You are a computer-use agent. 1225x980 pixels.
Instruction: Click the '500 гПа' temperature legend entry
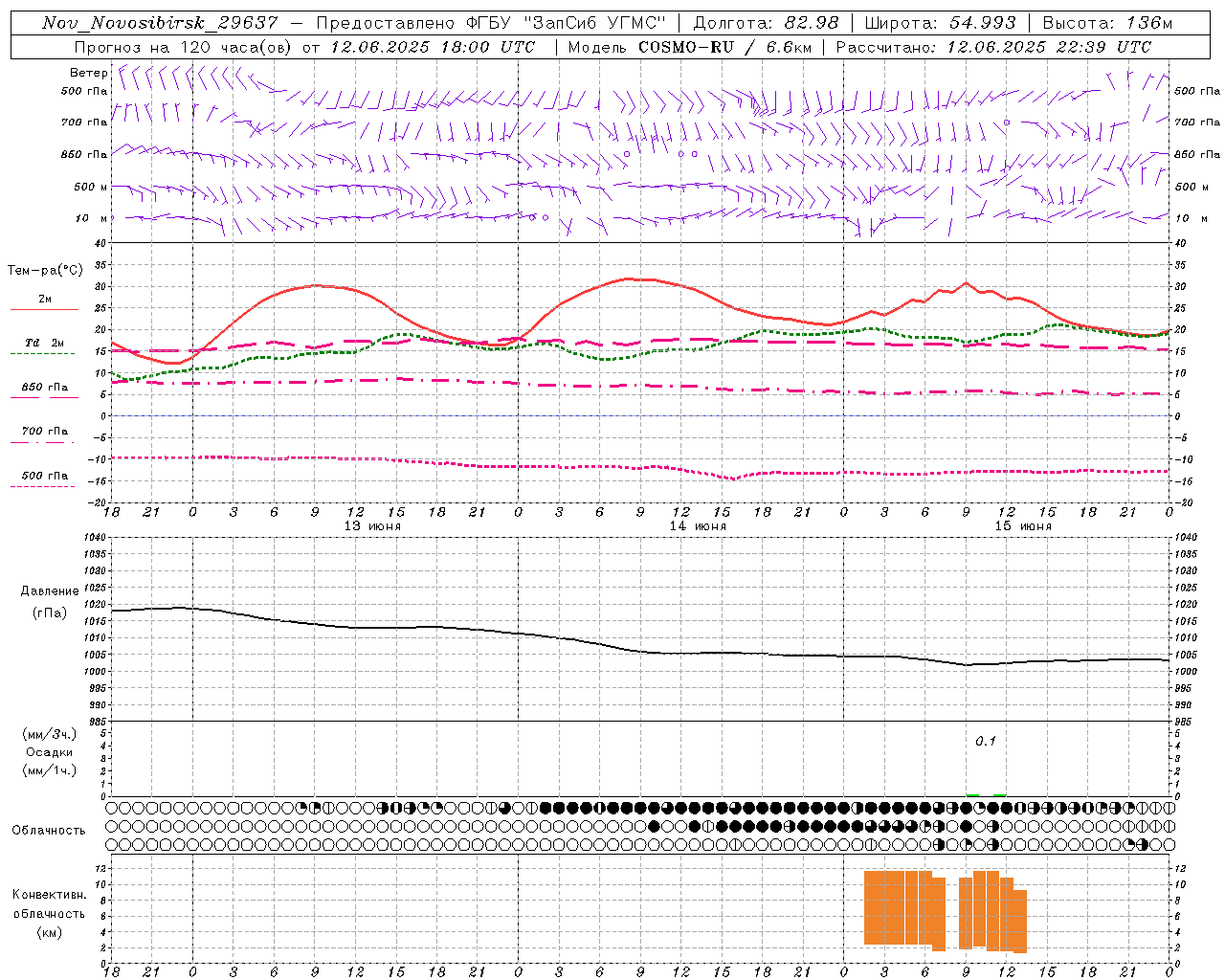point(45,476)
